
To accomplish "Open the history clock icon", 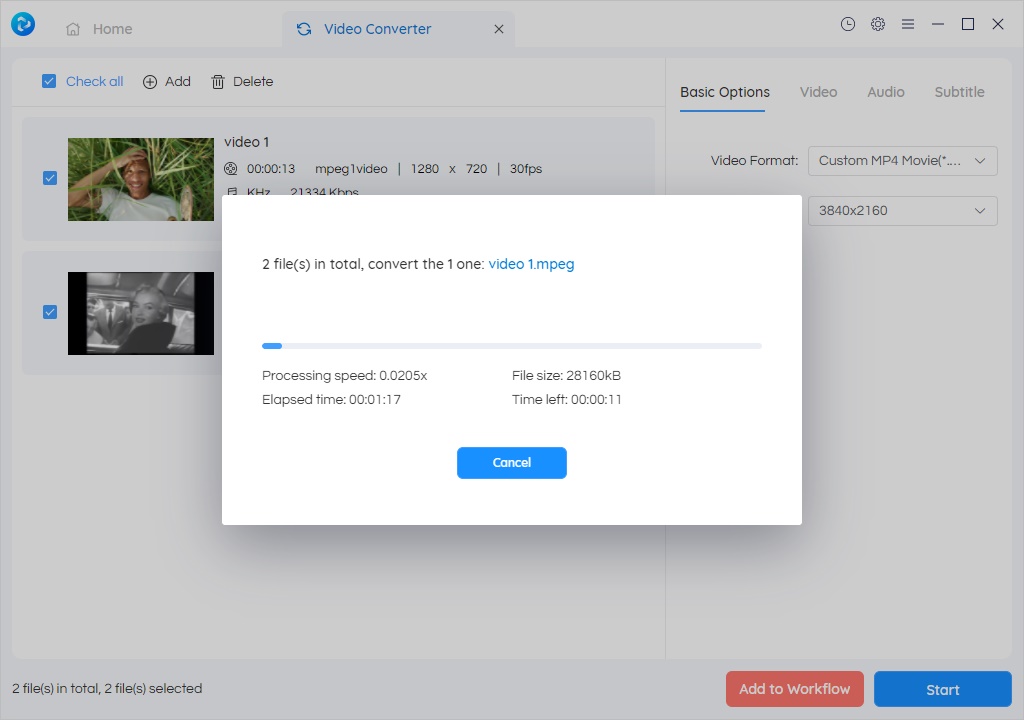I will pyautogui.click(x=848, y=24).
